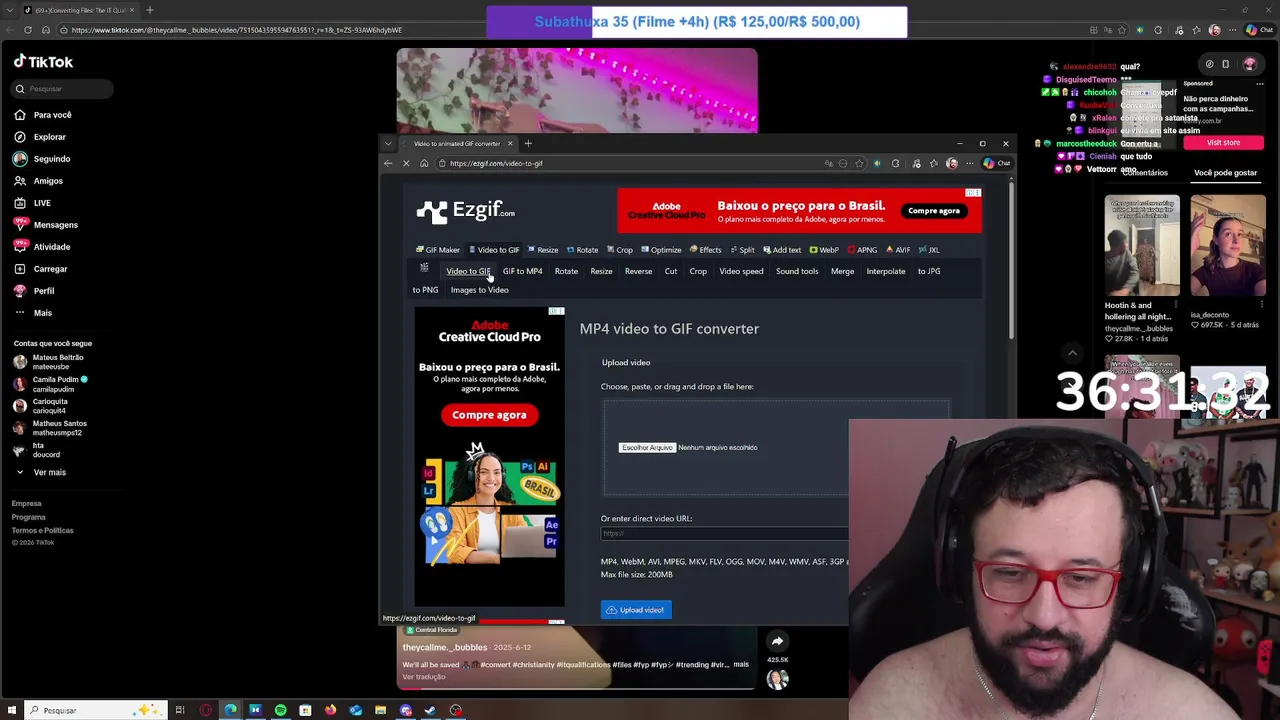This screenshot has width=1280, height=720.
Task: Select Interpolate submenu tab
Action: point(886,271)
